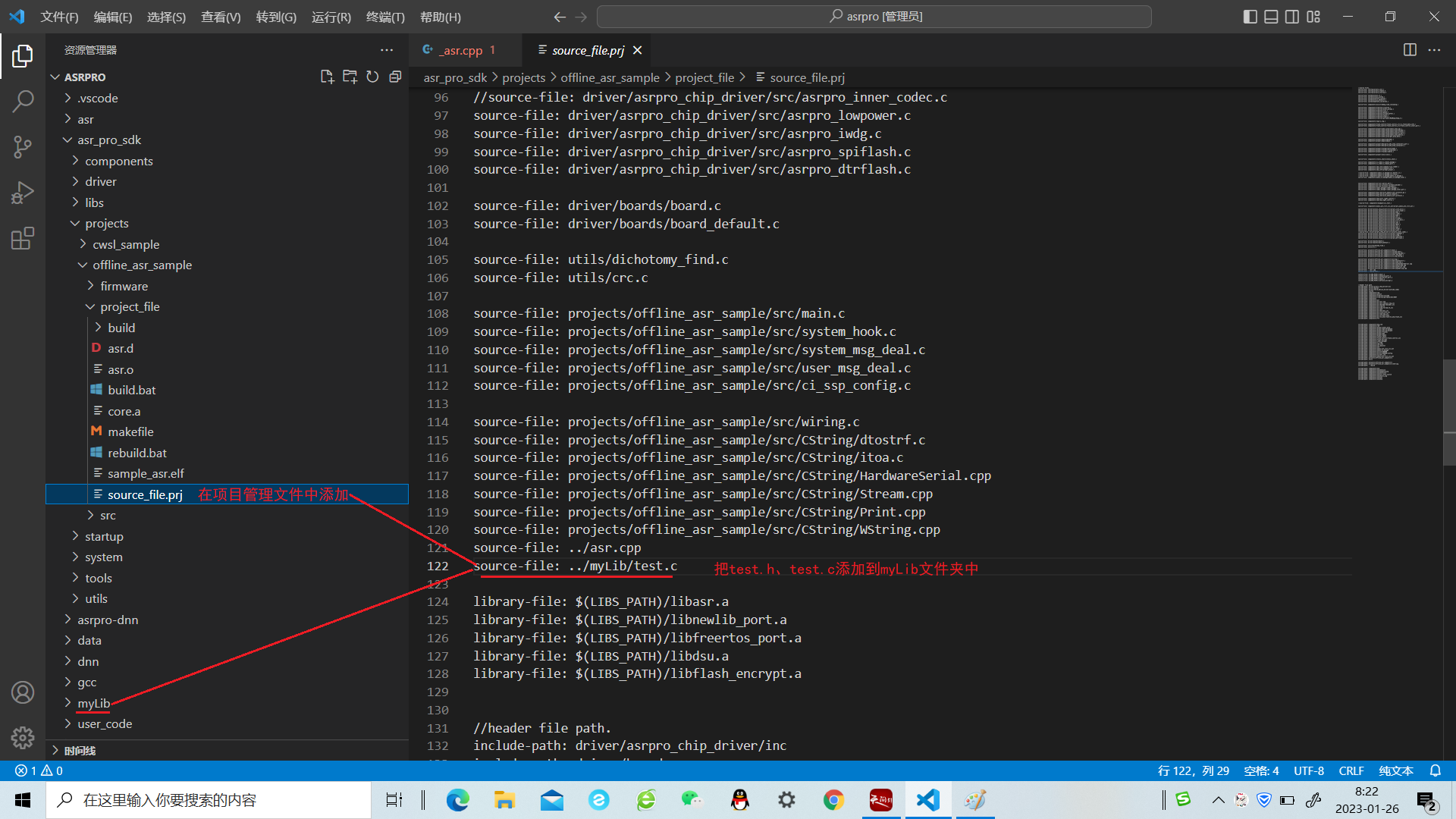The image size is (1456, 819).
Task: Click CRLF line ending in status bar
Action: (1351, 770)
